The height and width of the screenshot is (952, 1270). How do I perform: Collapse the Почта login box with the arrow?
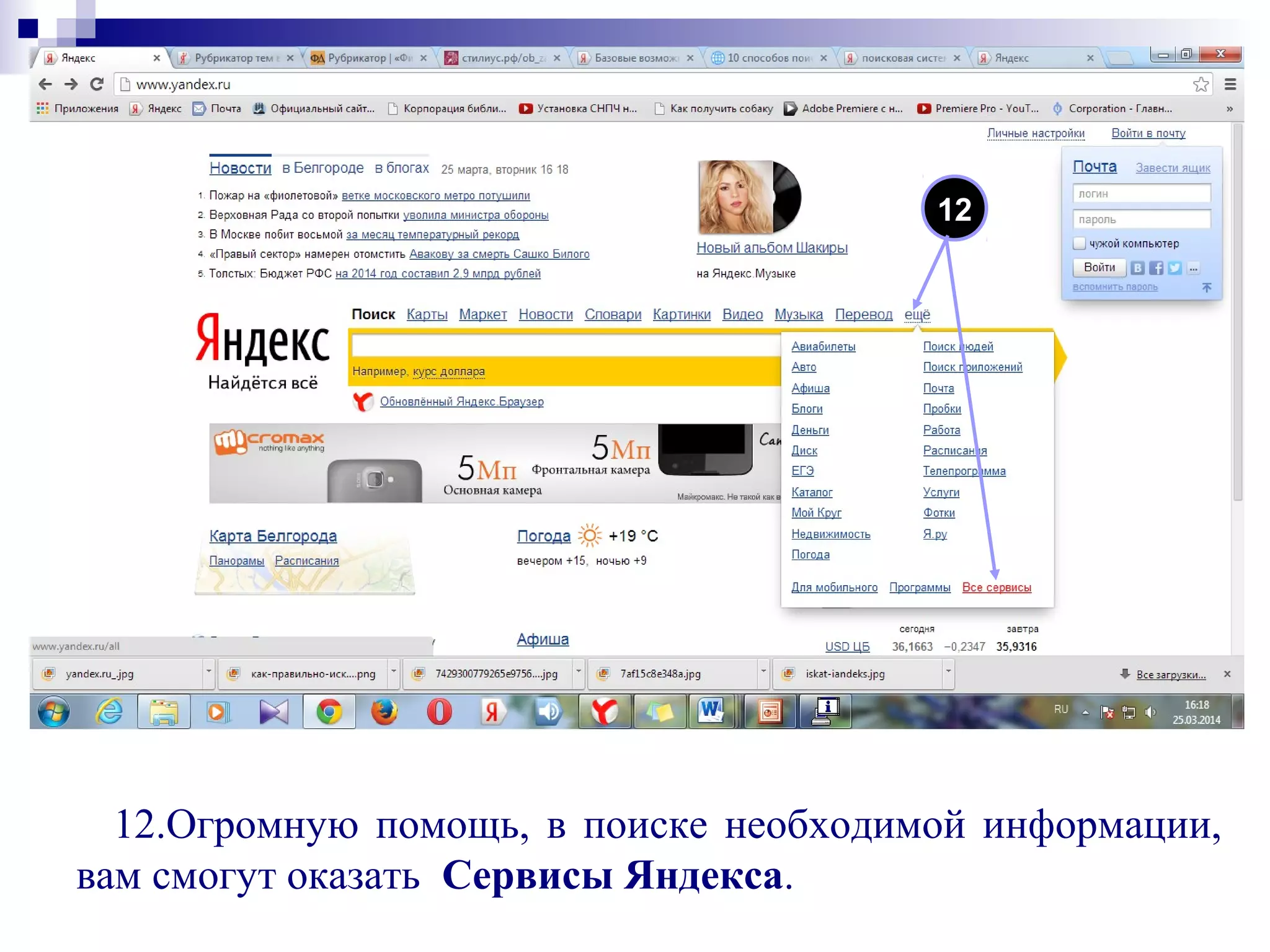coord(1207,287)
